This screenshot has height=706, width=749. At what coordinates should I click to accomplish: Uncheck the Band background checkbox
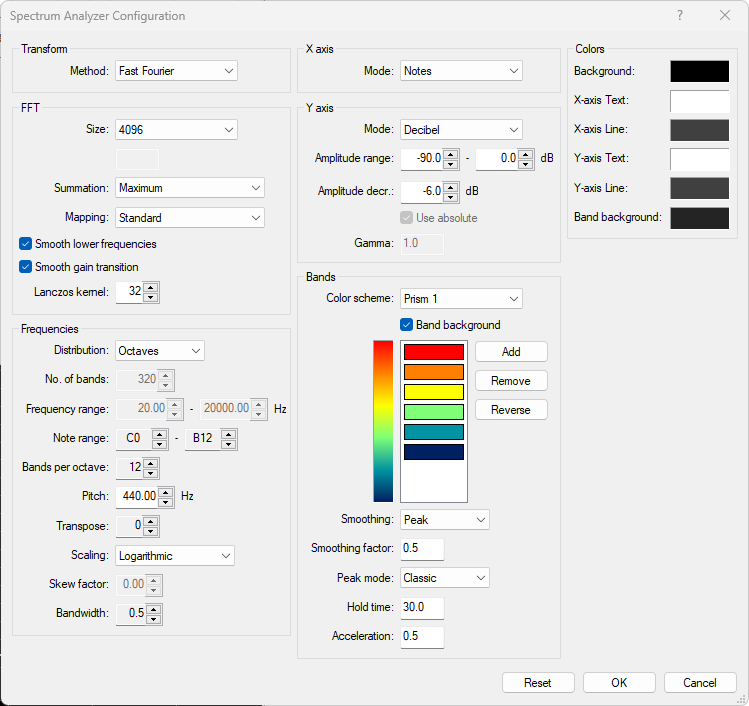coord(407,325)
